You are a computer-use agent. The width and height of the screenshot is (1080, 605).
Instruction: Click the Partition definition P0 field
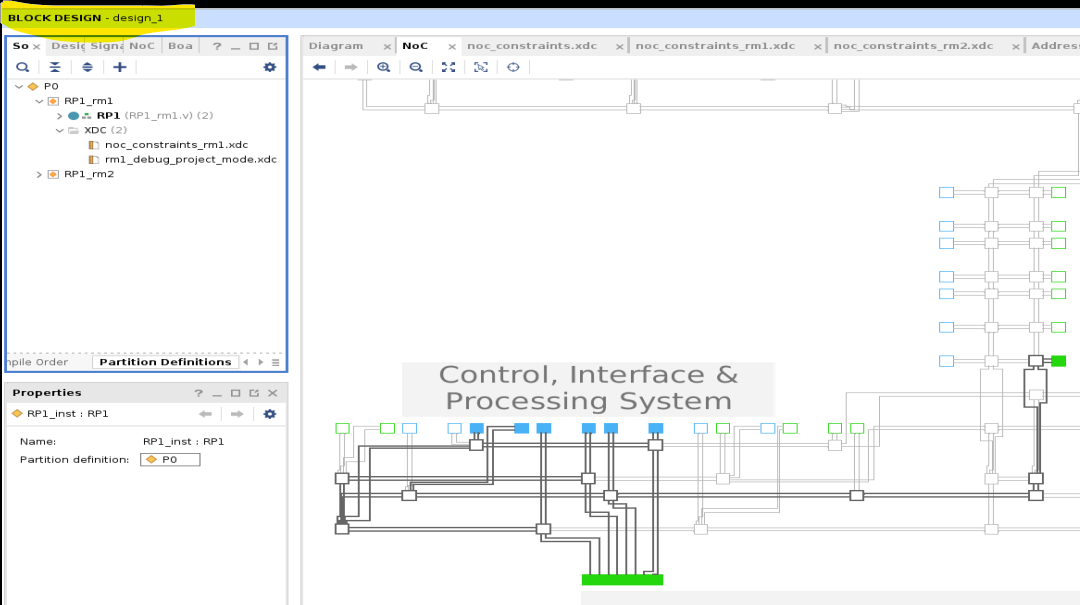click(170, 460)
